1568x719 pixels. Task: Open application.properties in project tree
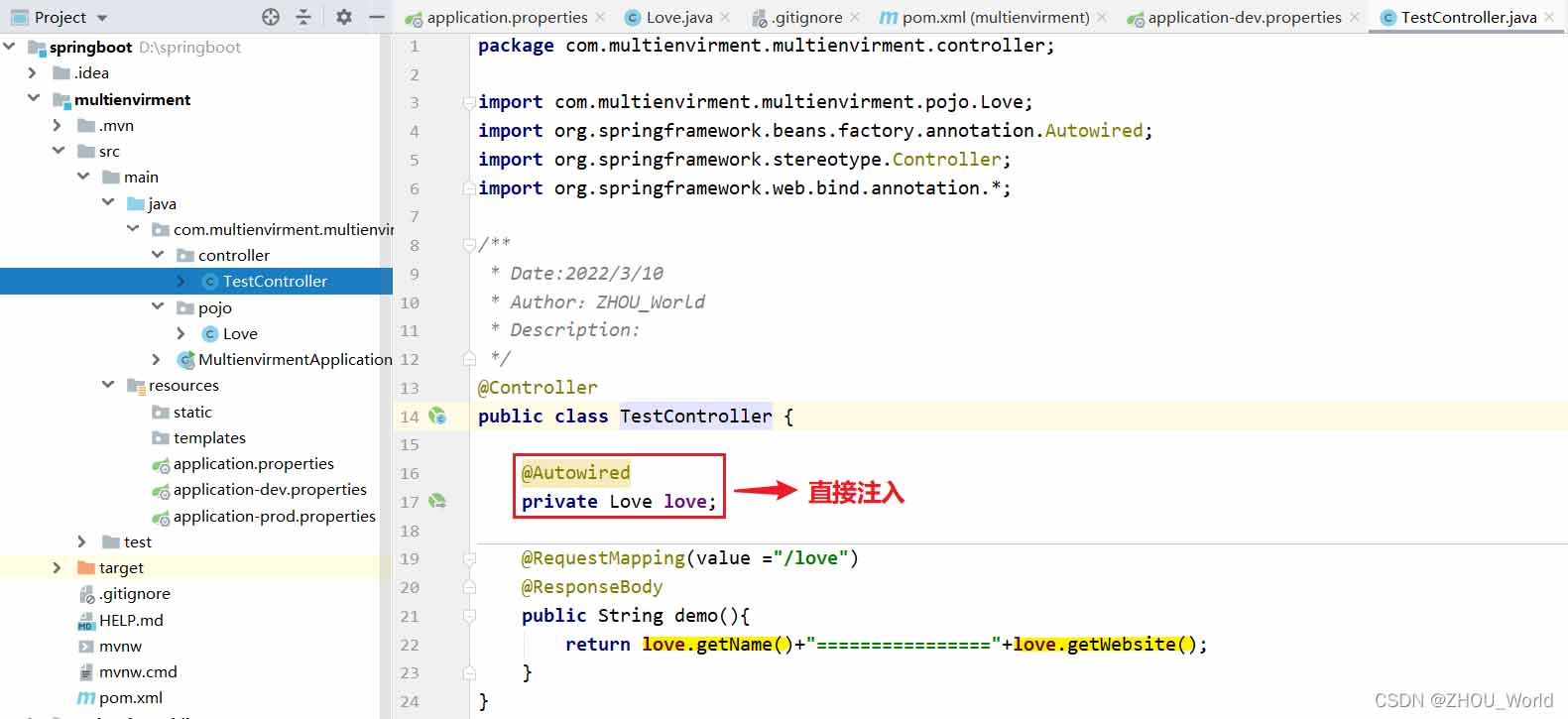[253, 463]
